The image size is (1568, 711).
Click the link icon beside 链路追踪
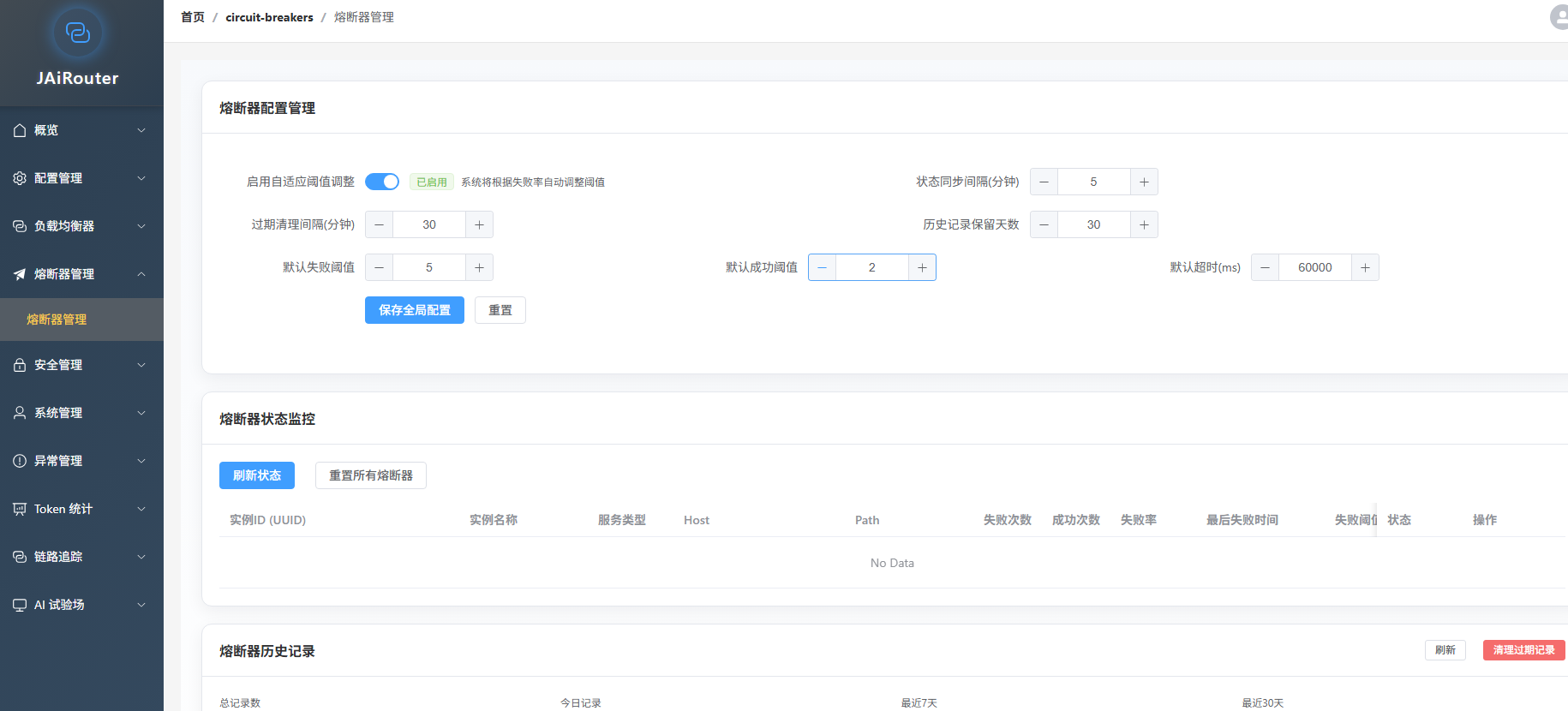tap(20, 557)
